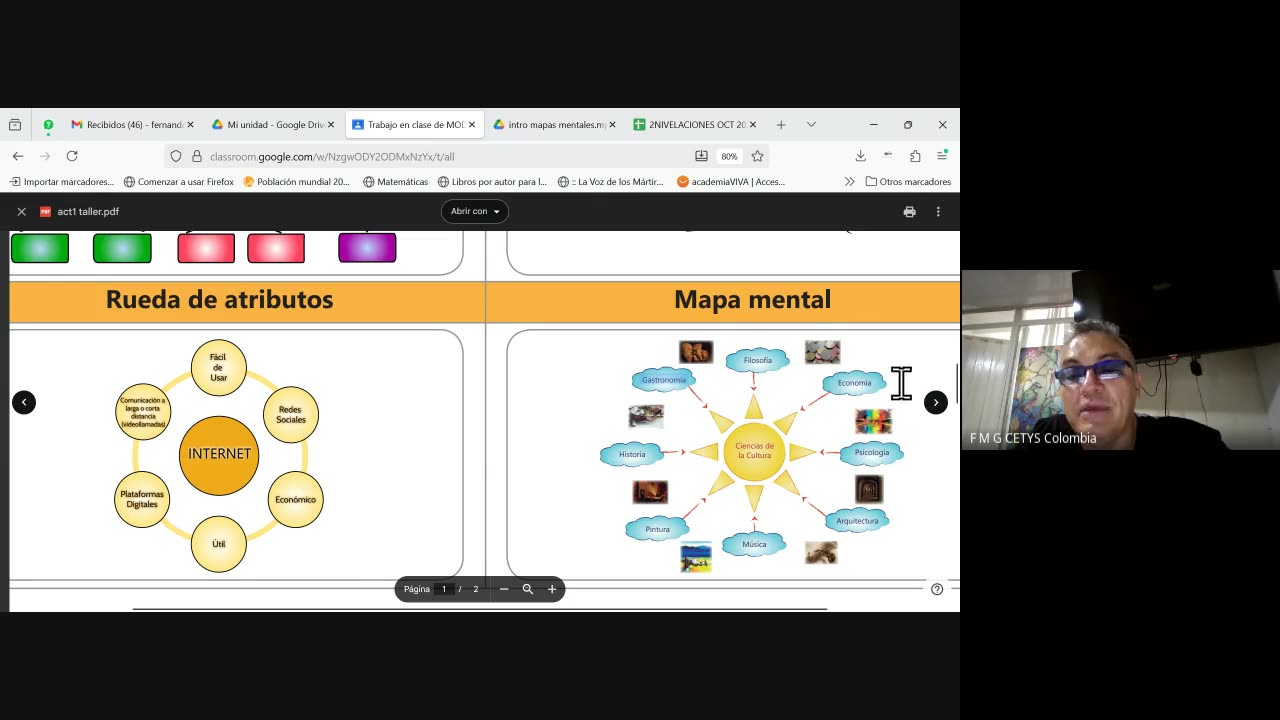
Task: Reset the 80% zoom level indicator
Action: [729, 156]
